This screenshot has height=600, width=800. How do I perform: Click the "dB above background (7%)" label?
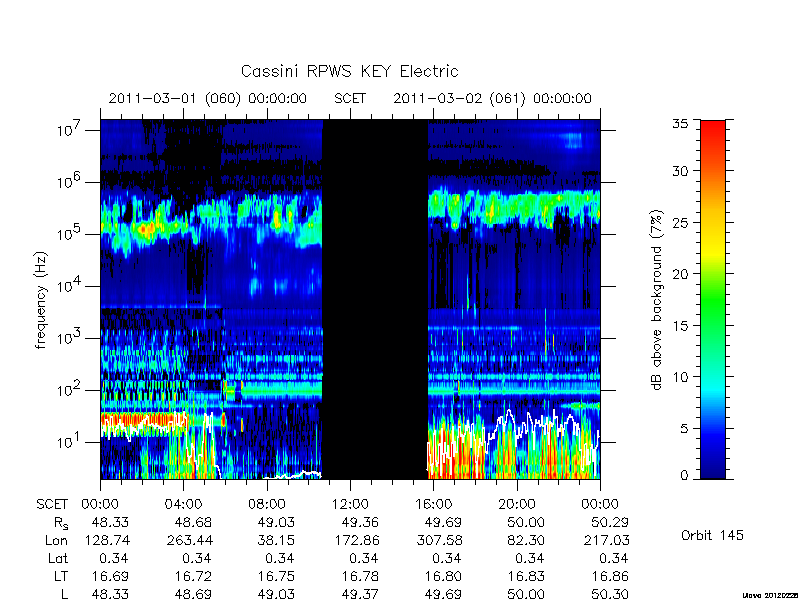(x=657, y=300)
